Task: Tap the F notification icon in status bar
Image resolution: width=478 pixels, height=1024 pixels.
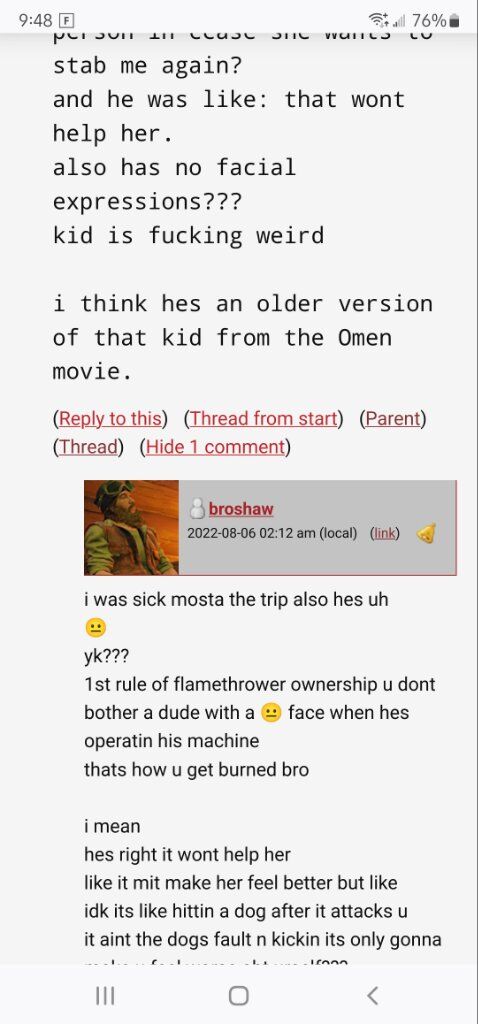Action: (x=67, y=21)
